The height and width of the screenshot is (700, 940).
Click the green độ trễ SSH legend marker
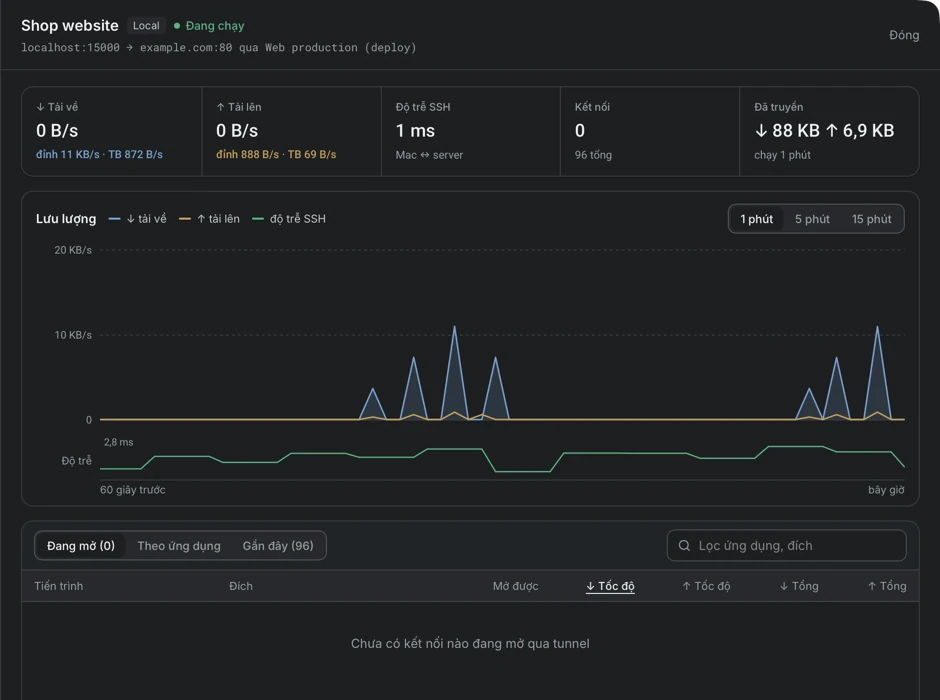pyautogui.click(x=258, y=219)
